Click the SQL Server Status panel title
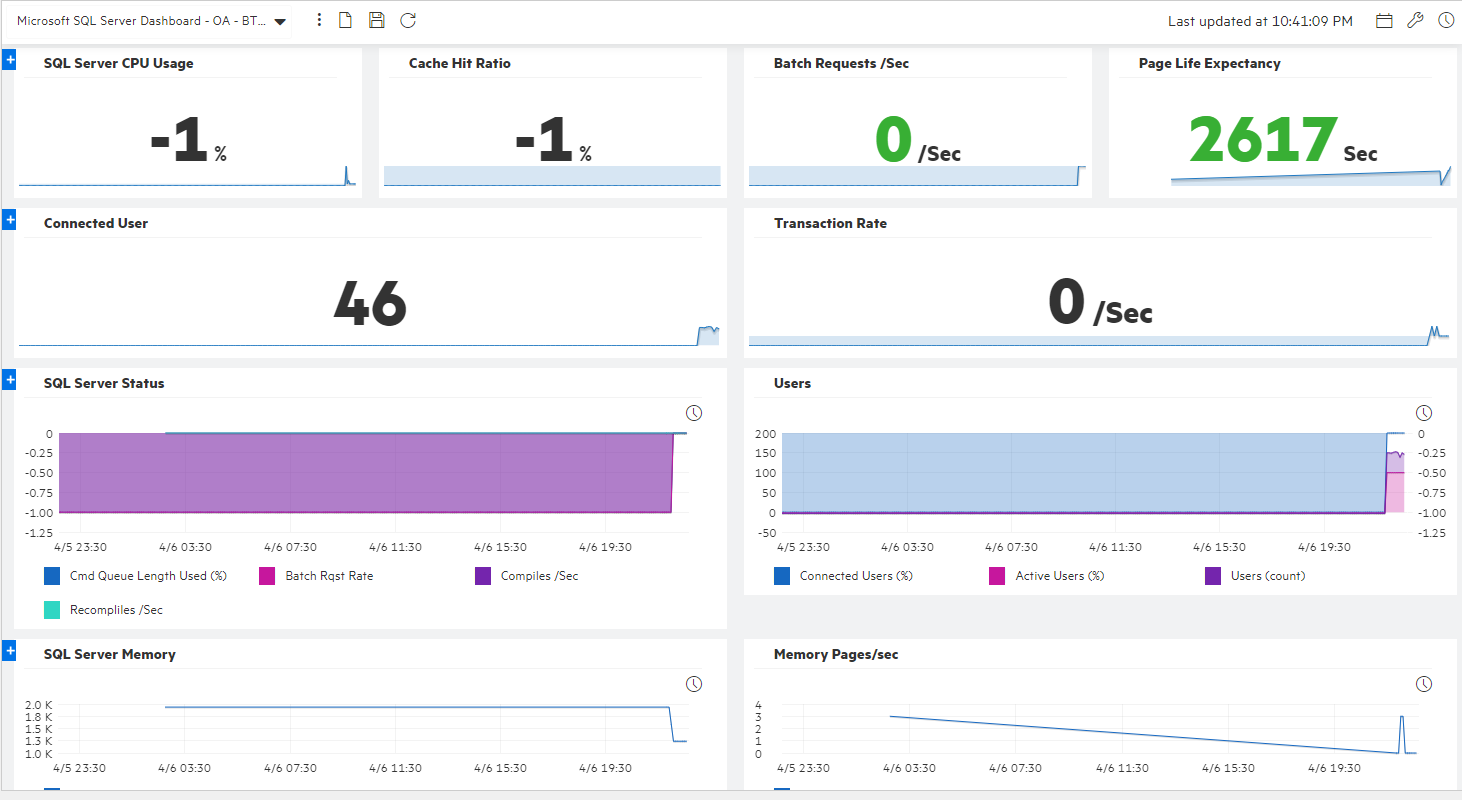 104,383
